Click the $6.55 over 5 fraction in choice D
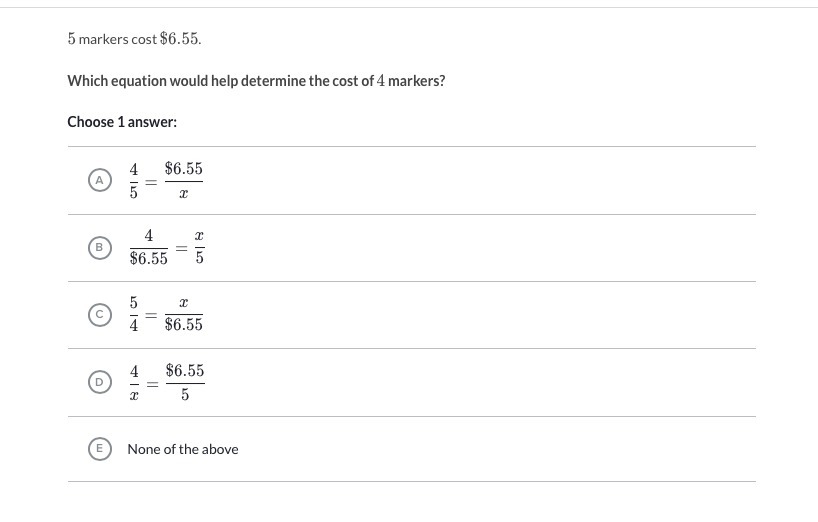This screenshot has height=522, width=818. click(x=185, y=382)
